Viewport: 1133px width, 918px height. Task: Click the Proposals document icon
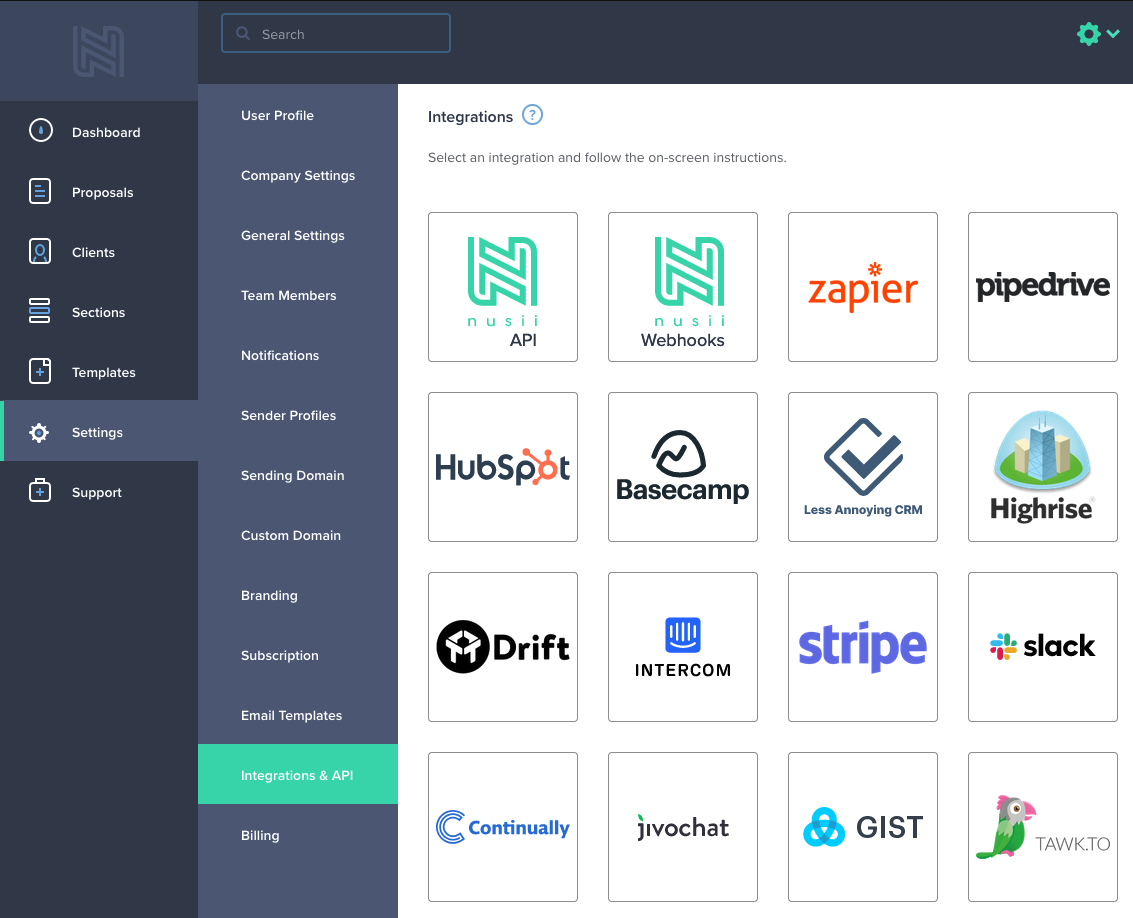pos(40,192)
